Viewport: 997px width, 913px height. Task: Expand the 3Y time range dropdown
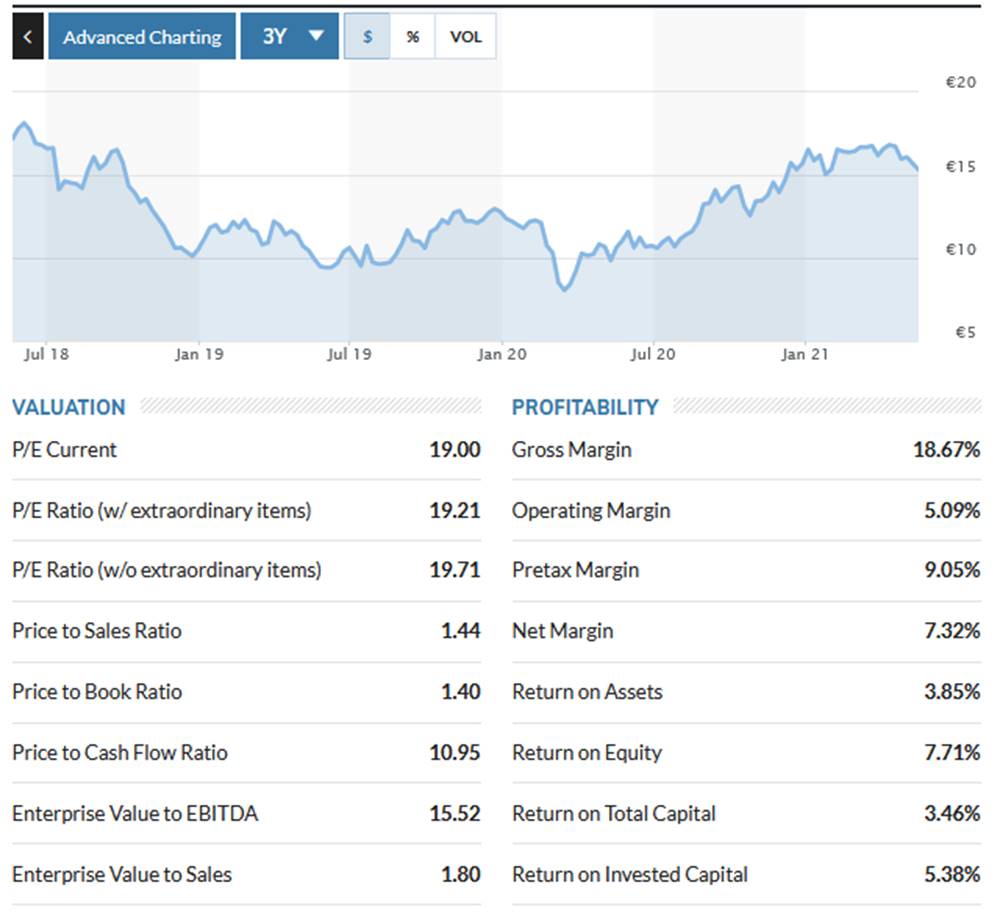[289, 37]
